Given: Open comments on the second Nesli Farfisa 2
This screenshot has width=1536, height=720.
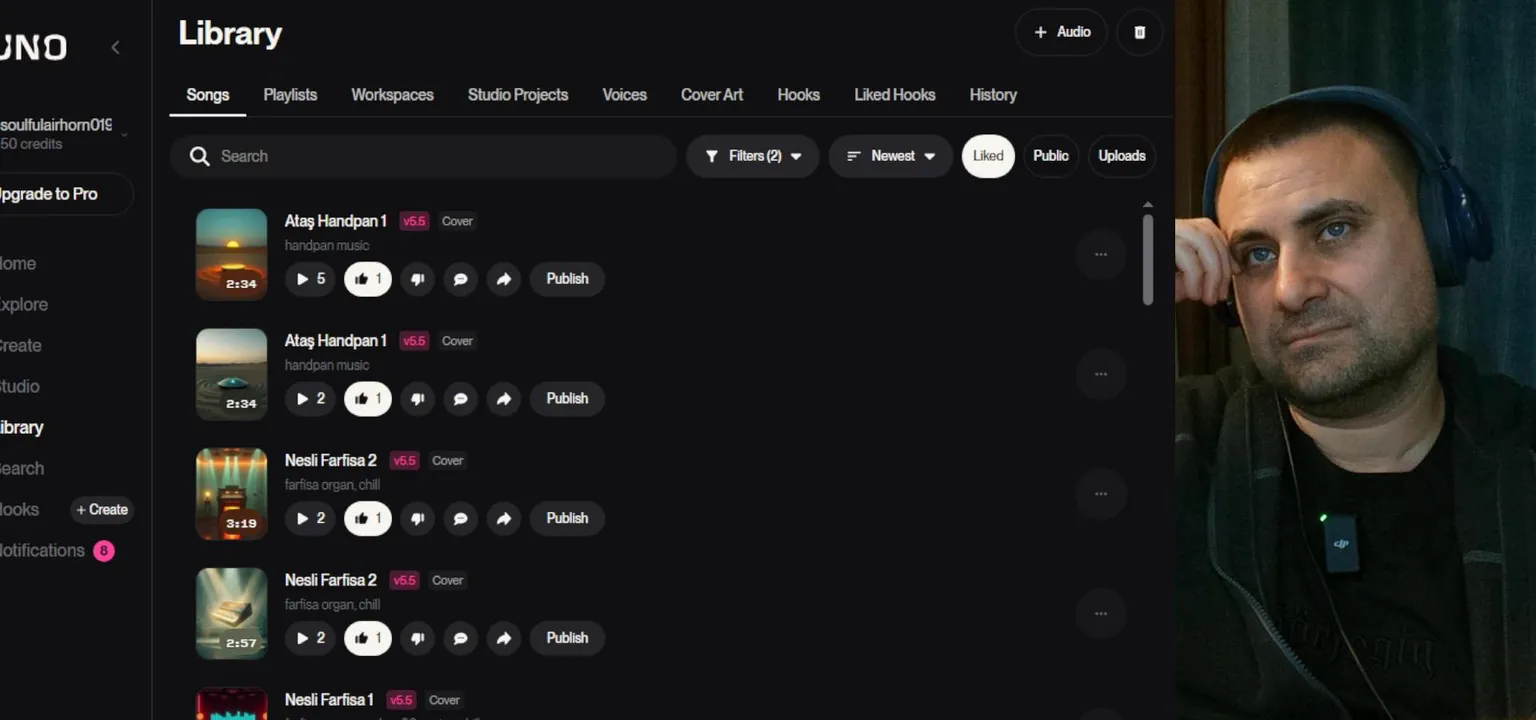Looking at the screenshot, I should 460,638.
